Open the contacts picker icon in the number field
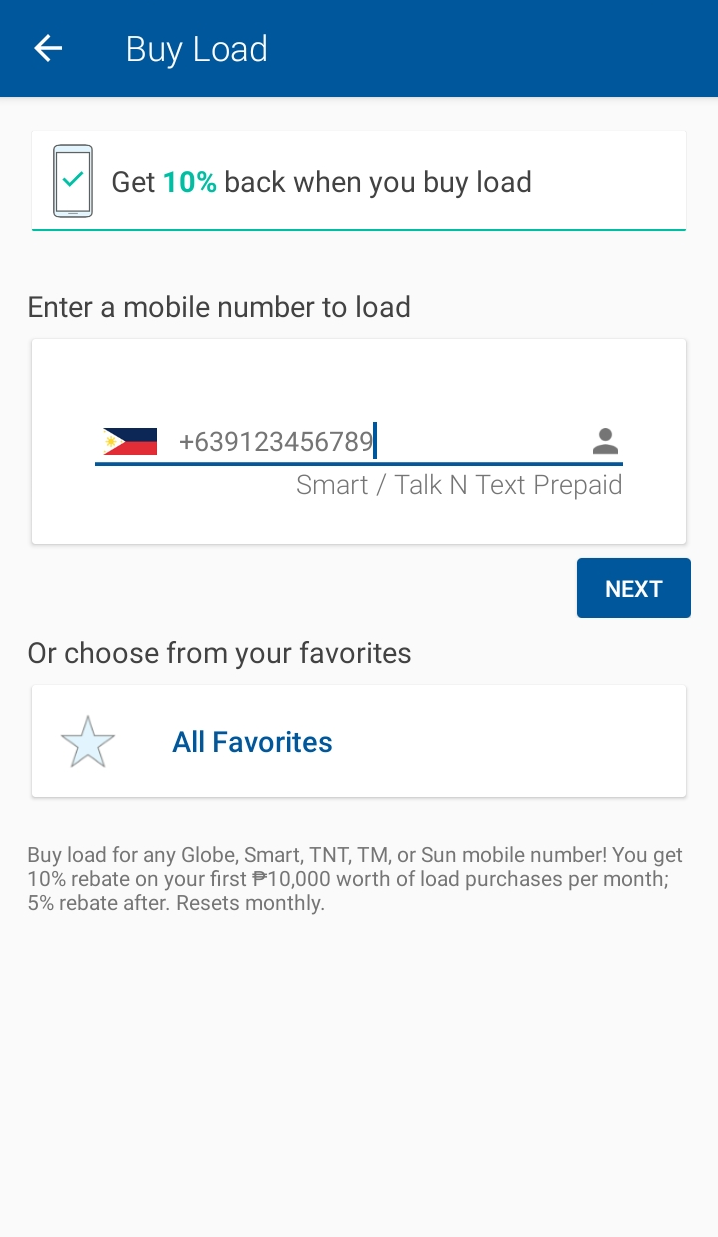 point(605,440)
